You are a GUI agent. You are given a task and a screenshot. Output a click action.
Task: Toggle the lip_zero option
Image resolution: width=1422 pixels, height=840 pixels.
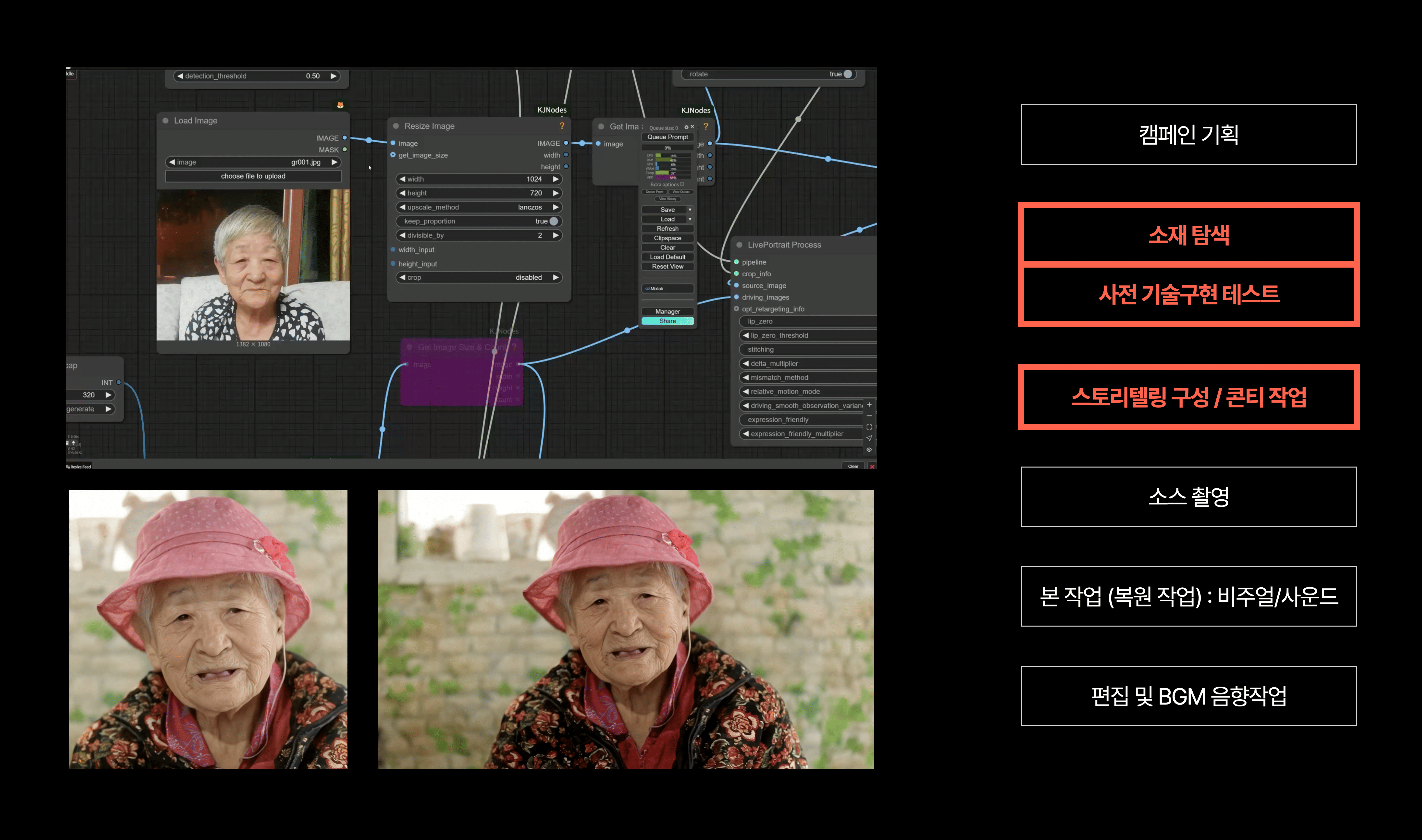808,321
